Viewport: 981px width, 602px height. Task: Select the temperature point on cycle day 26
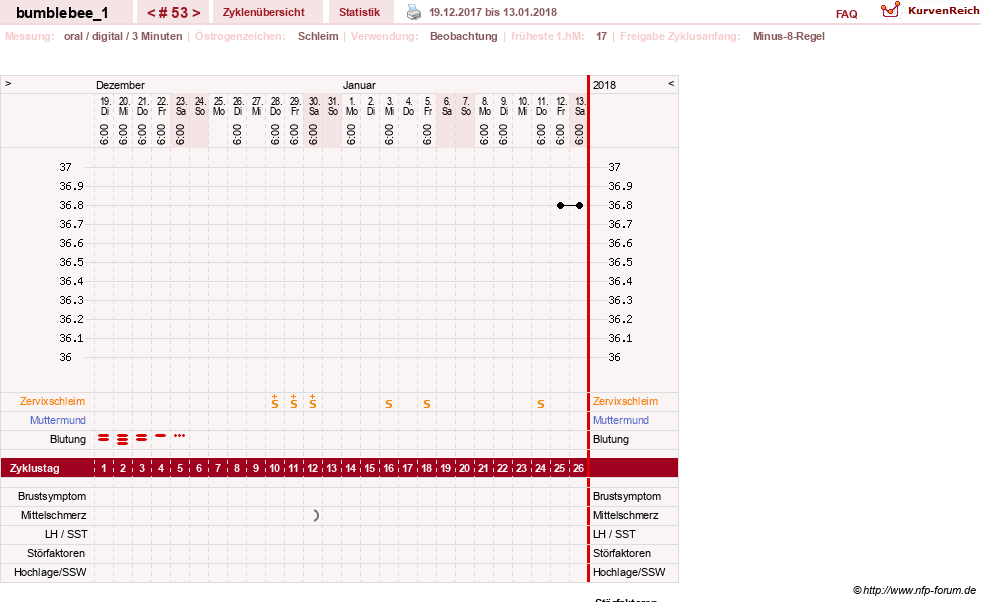pos(579,205)
